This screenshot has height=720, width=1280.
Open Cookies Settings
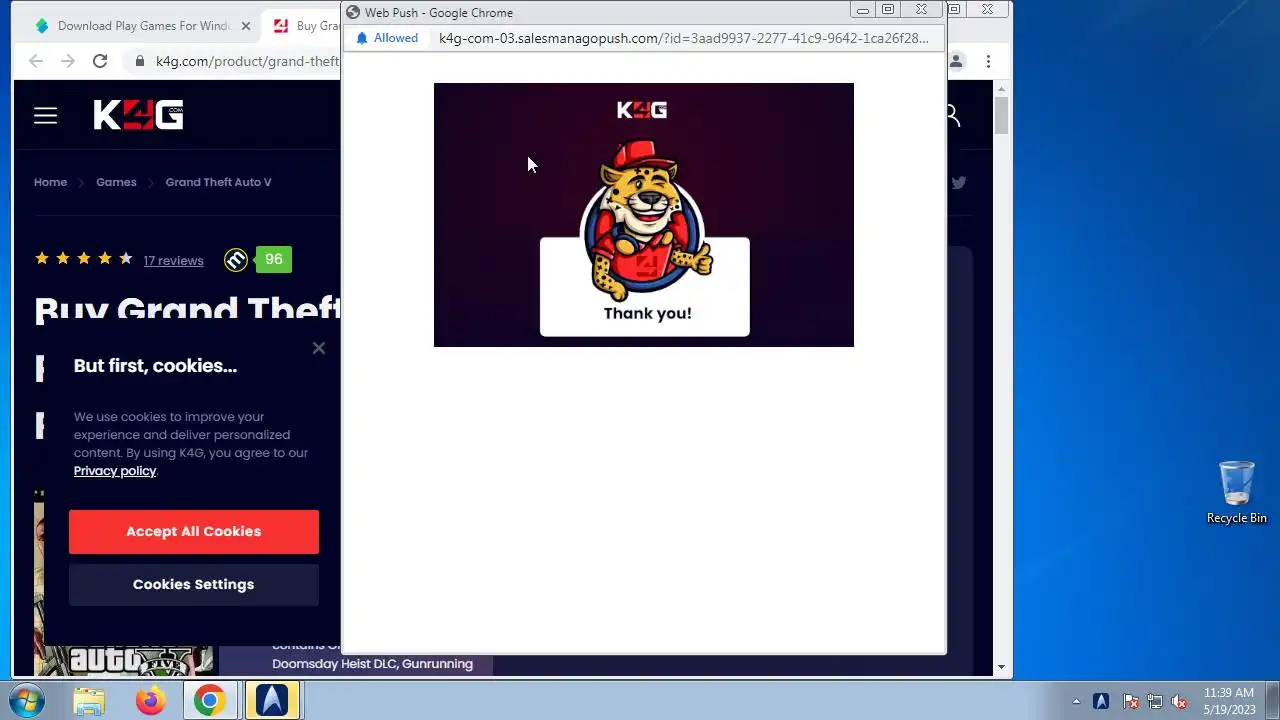[194, 584]
